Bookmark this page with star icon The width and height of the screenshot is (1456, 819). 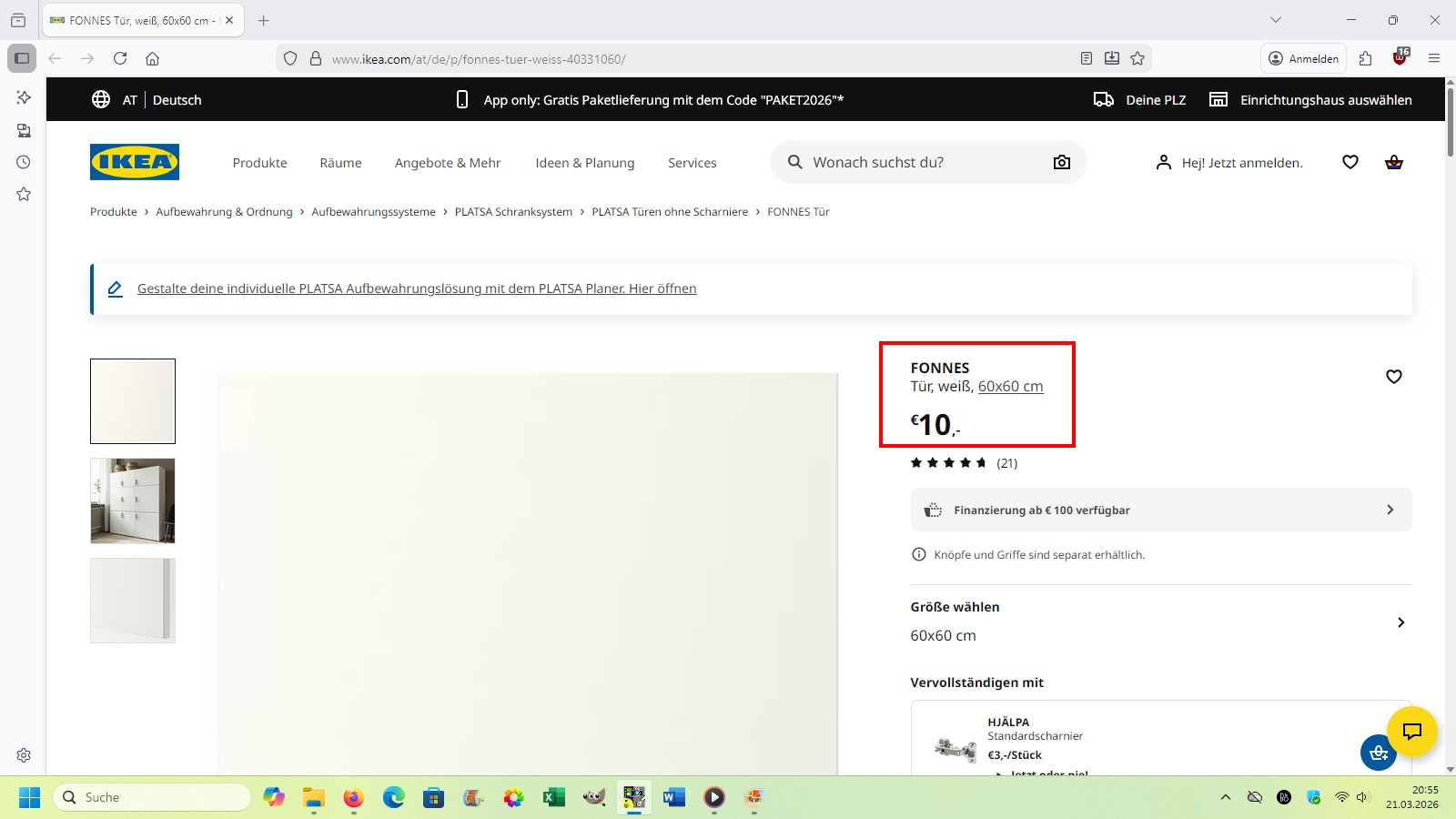pyautogui.click(x=1137, y=59)
